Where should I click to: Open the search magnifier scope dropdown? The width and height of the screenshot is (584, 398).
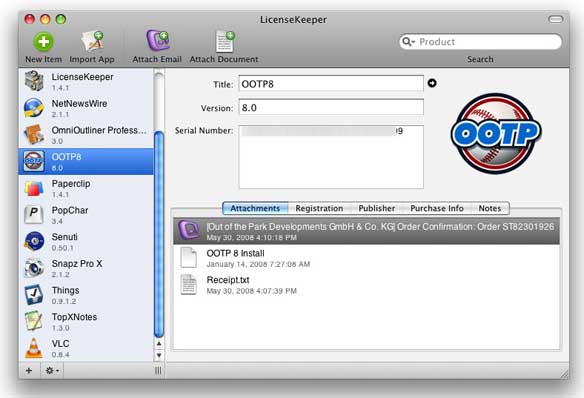pos(409,42)
